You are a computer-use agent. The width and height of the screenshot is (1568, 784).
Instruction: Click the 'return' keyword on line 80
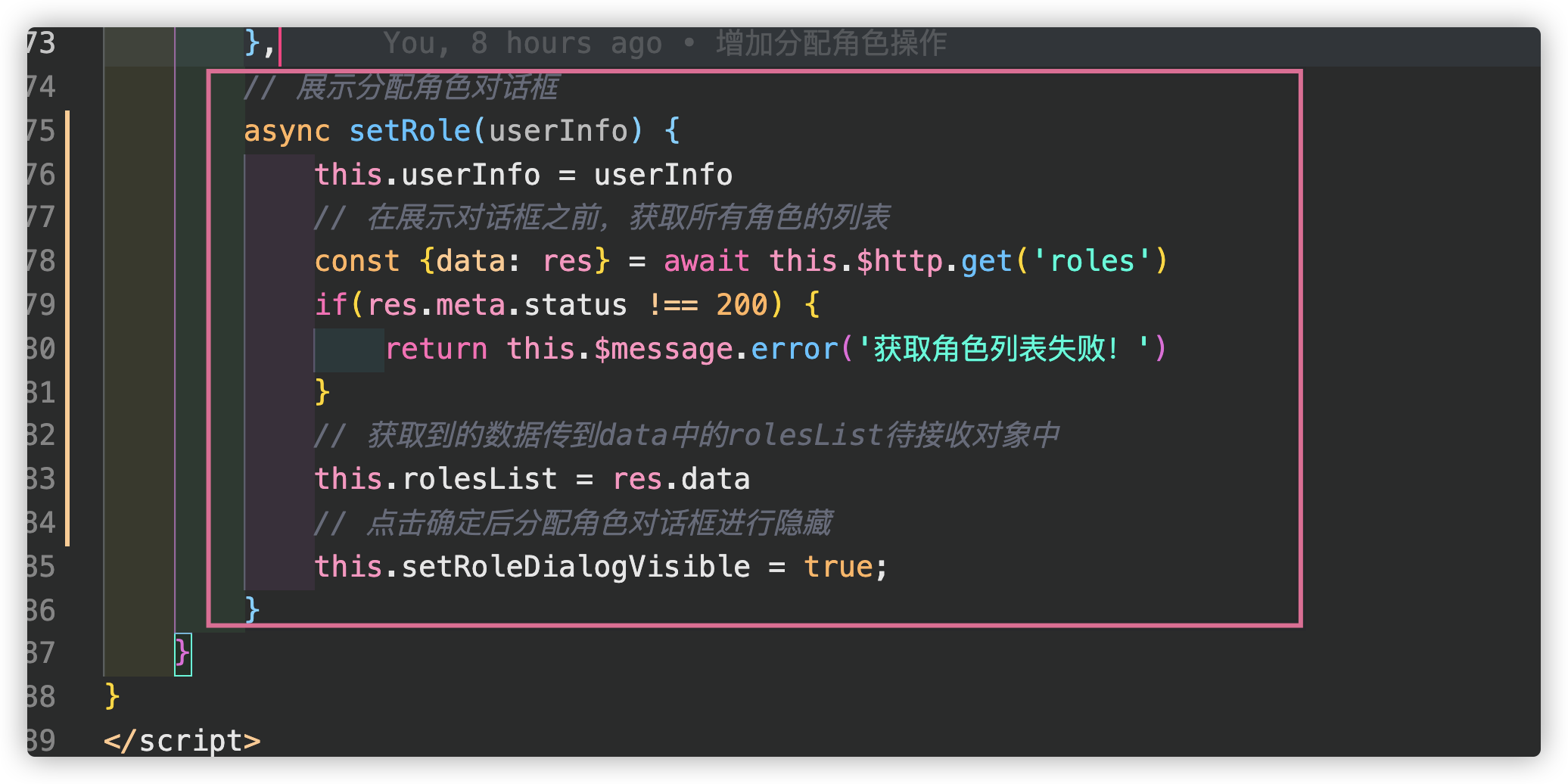pos(437,349)
